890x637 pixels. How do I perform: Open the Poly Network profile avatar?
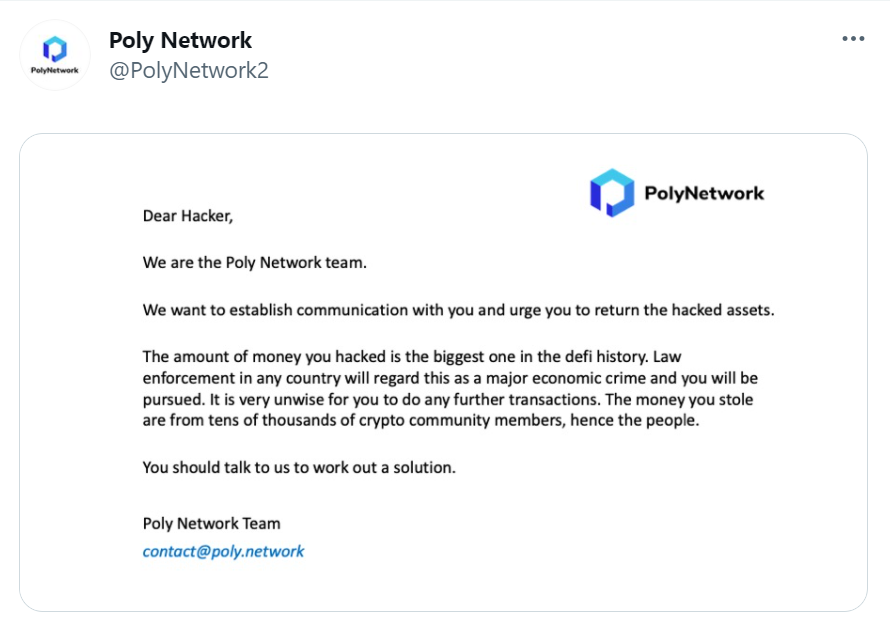tap(55, 55)
